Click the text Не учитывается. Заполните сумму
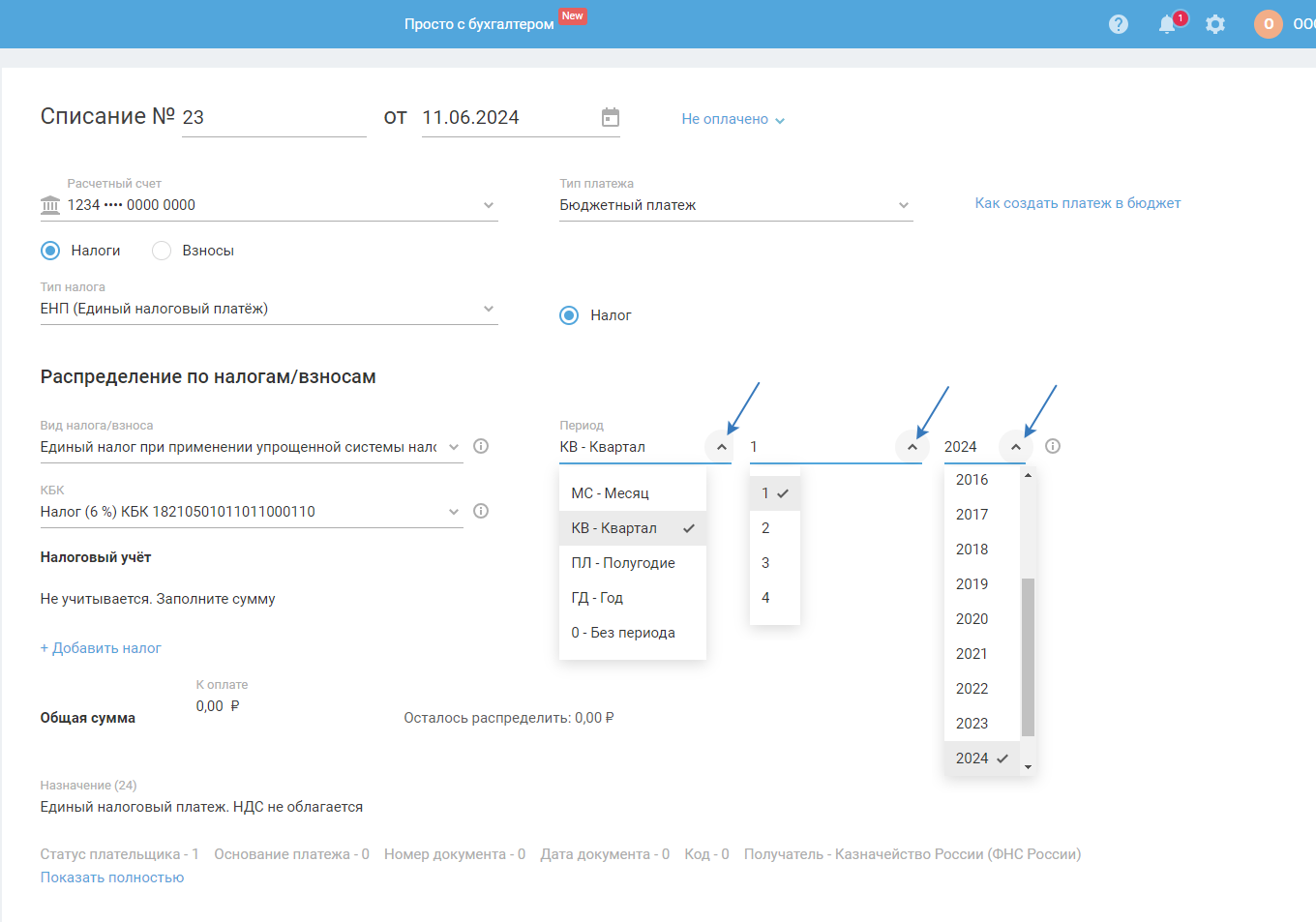 [x=158, y=599]
